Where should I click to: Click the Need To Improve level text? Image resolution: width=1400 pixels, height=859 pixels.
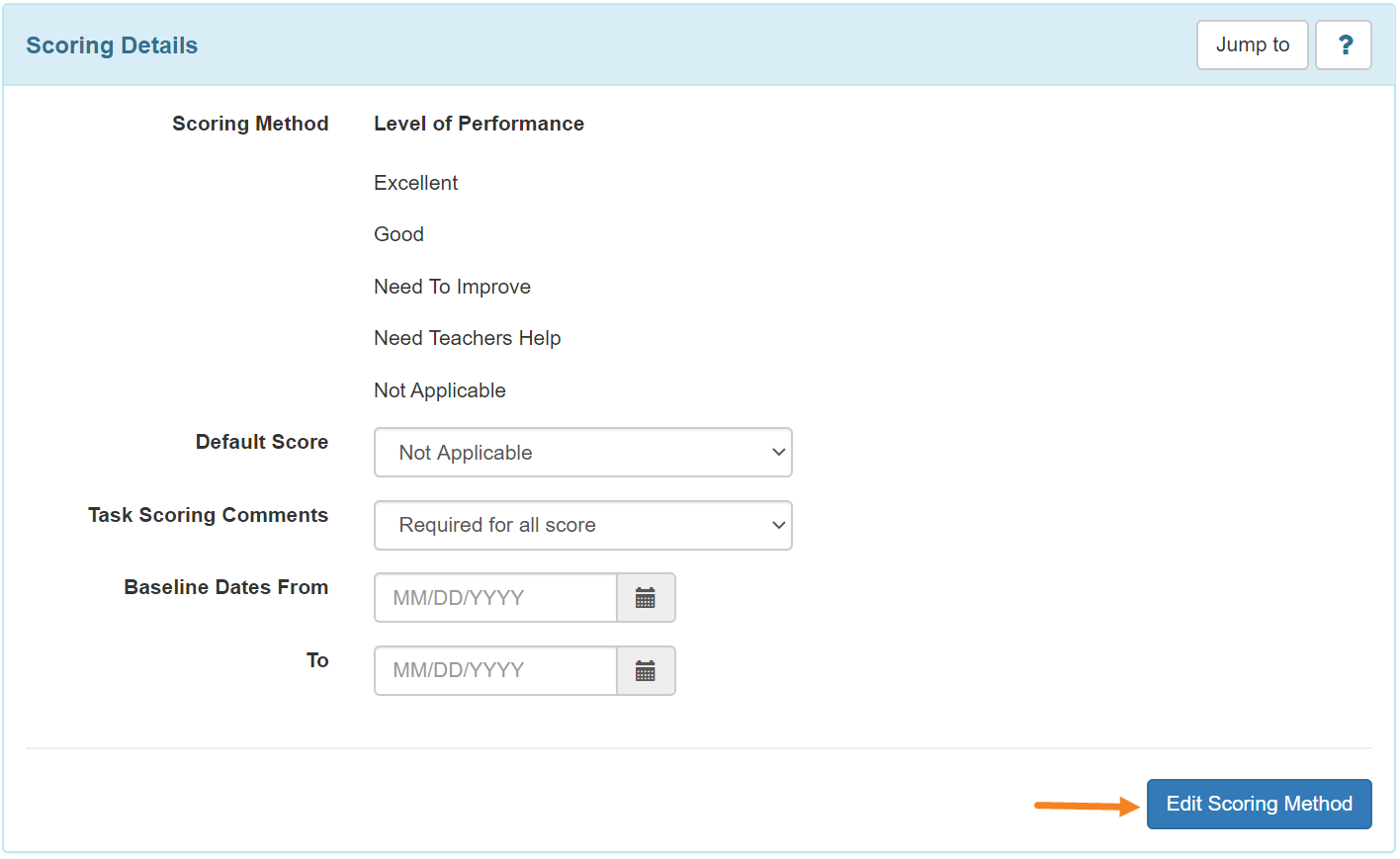tap(452, 287)
